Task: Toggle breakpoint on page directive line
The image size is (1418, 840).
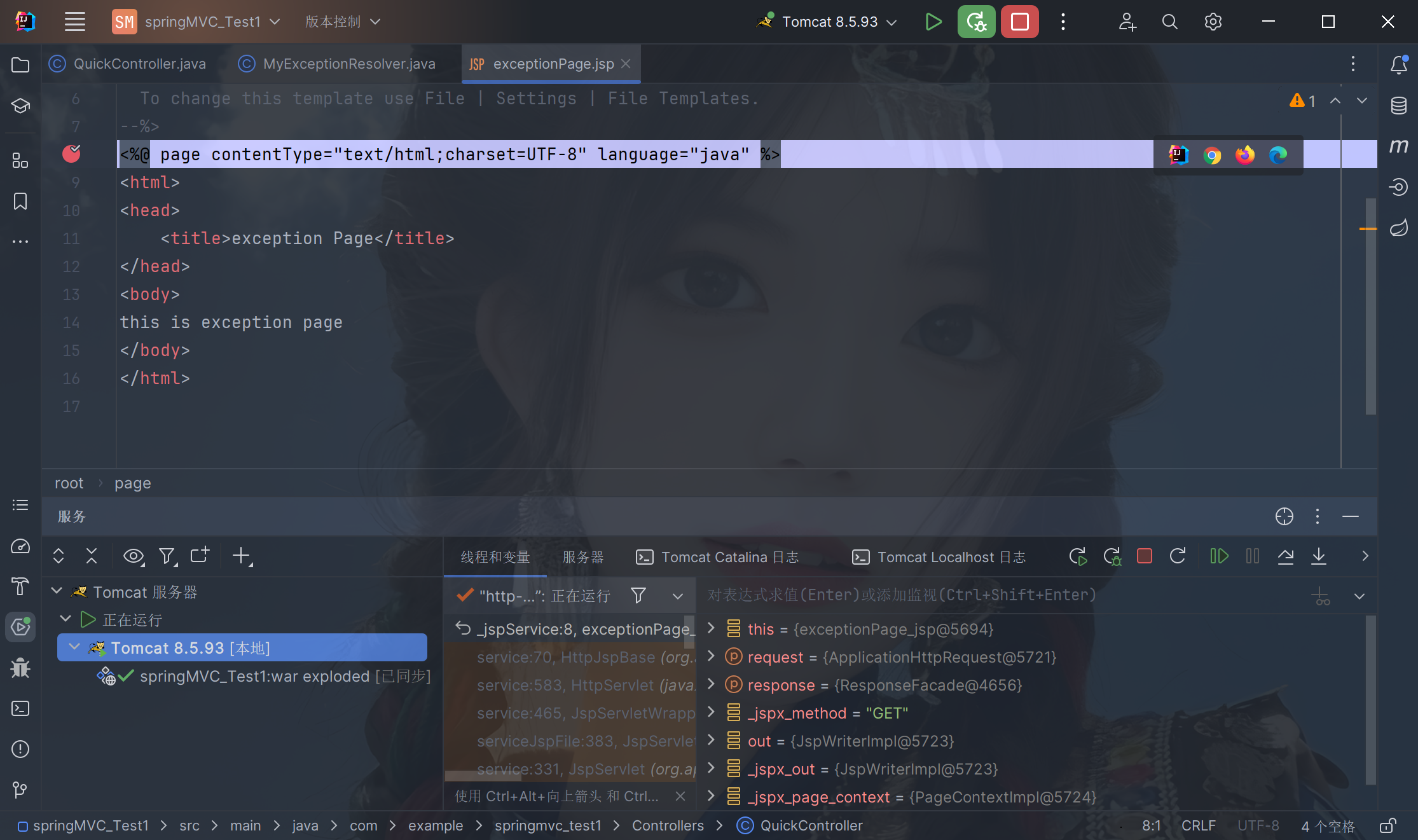Action: pos(71,154)
